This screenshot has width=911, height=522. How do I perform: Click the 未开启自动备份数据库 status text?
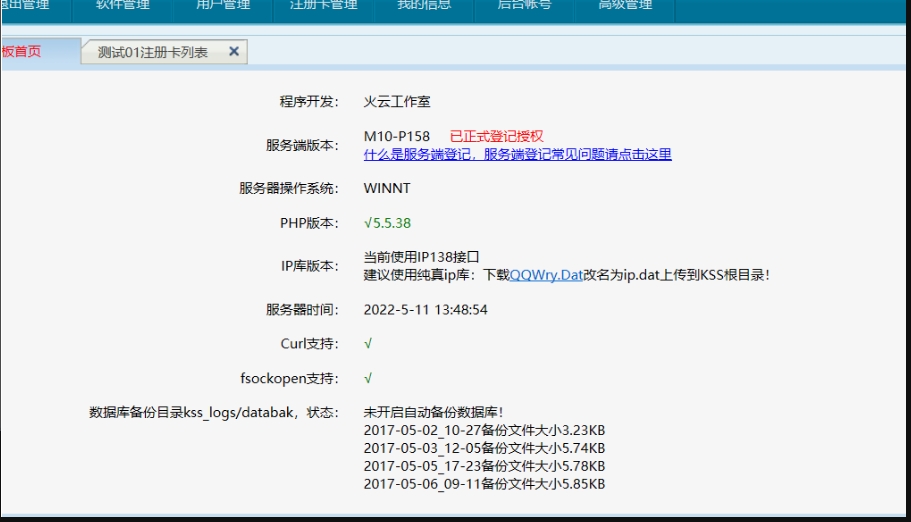[433, 413]
